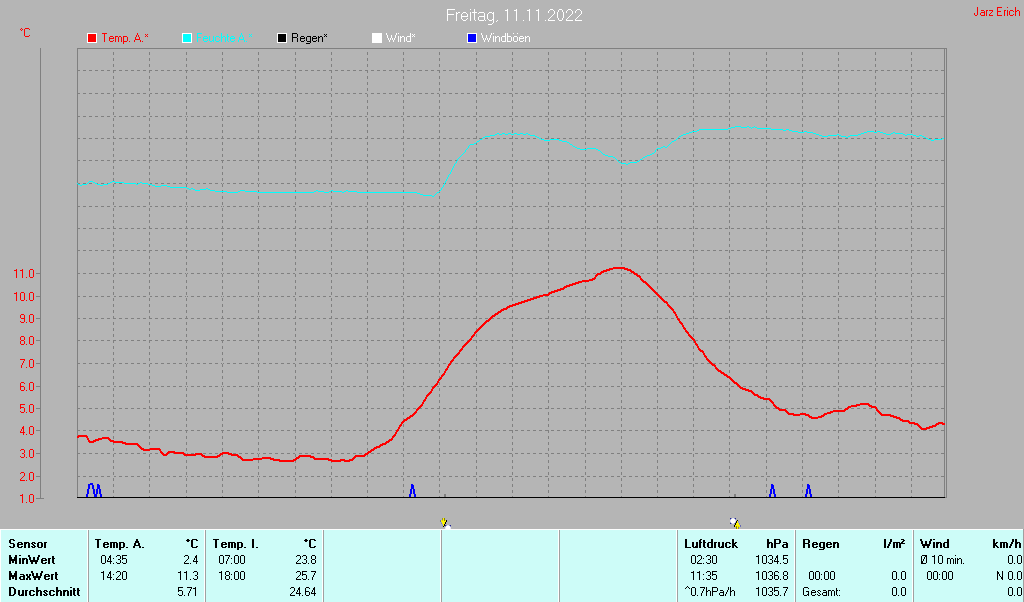
Task: Click the white Wind legend square
Action: pyautogui.click(x=377, y=38)
